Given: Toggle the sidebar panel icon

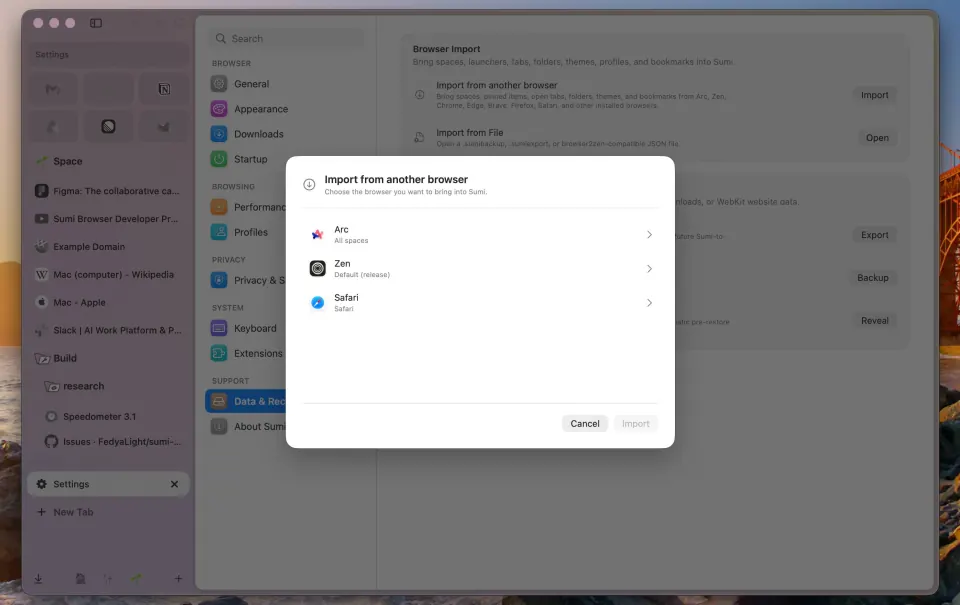Looking at the screenshot, I should click(96, 23).
